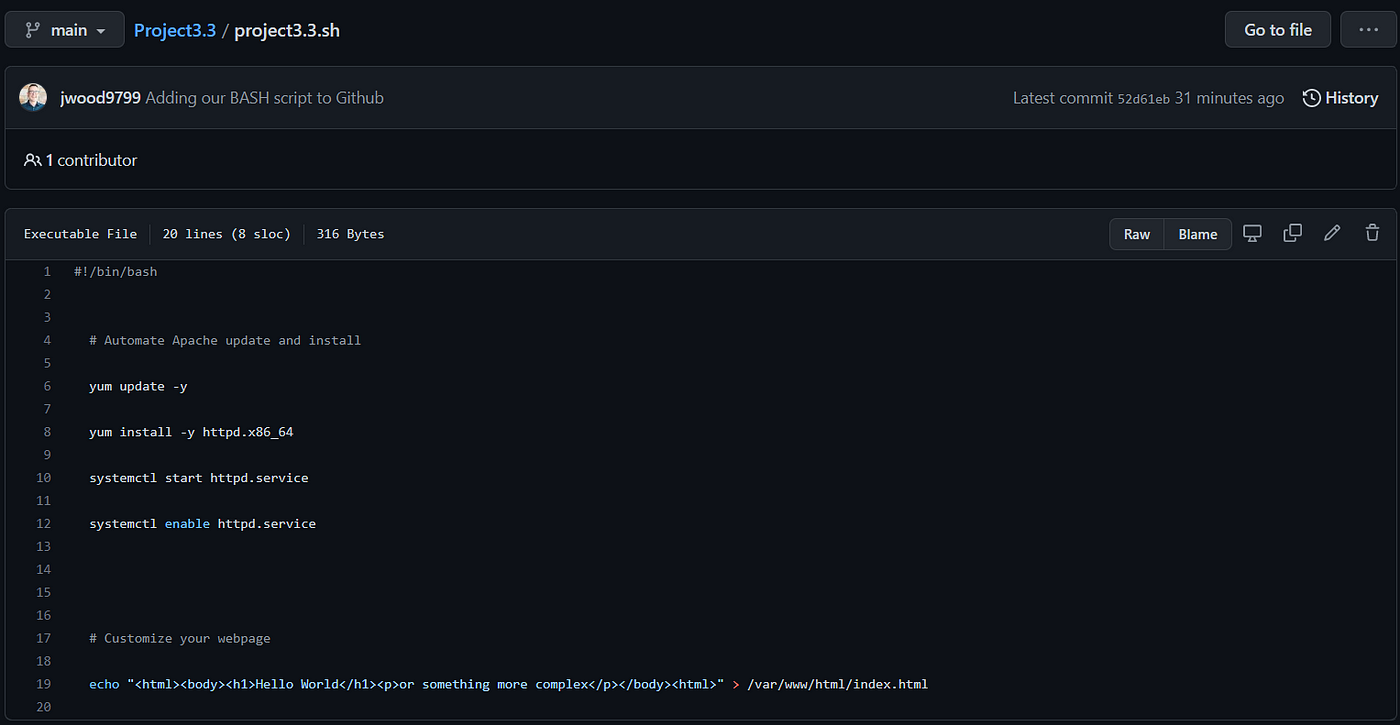View file History
The image size is (1400, 725).
(1340, 98)
